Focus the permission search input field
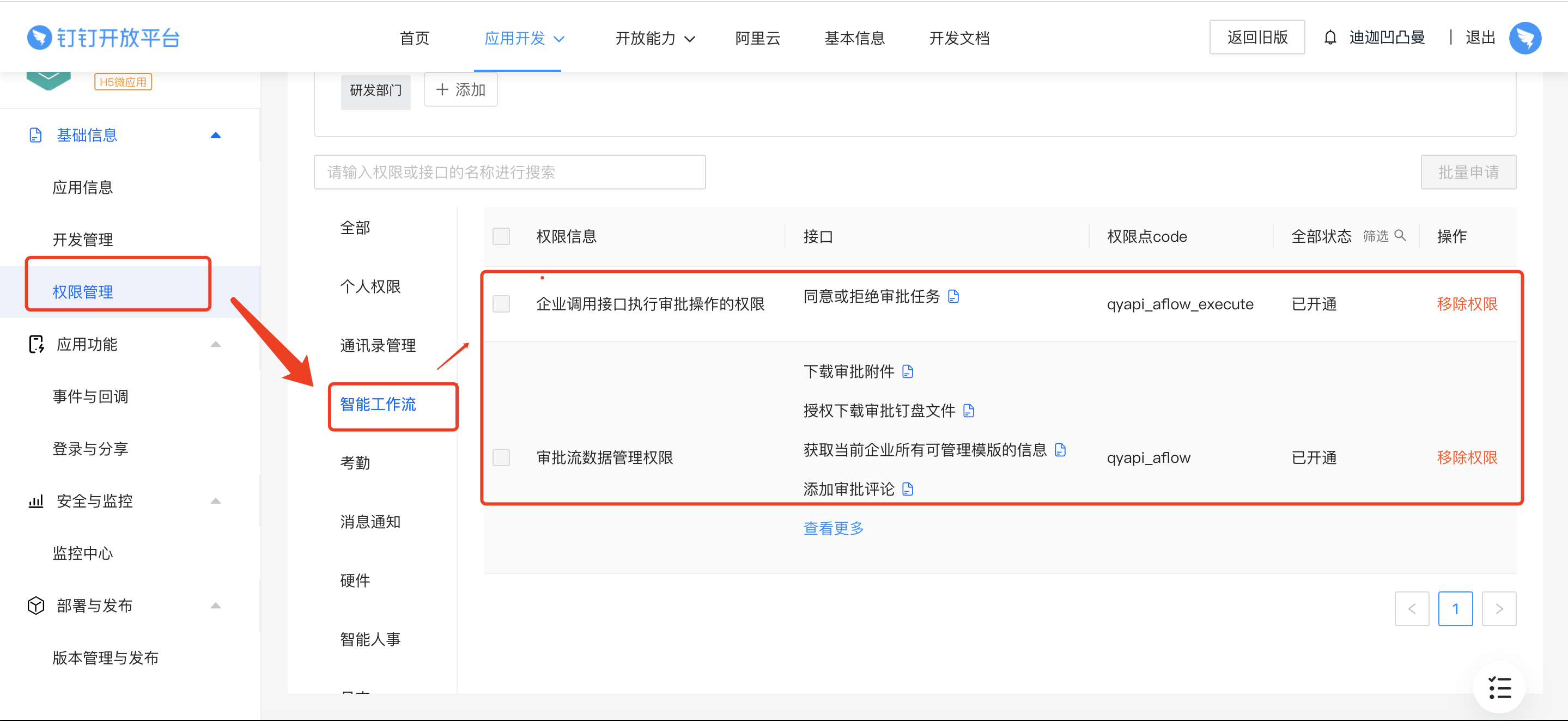 tap(509, 172)
